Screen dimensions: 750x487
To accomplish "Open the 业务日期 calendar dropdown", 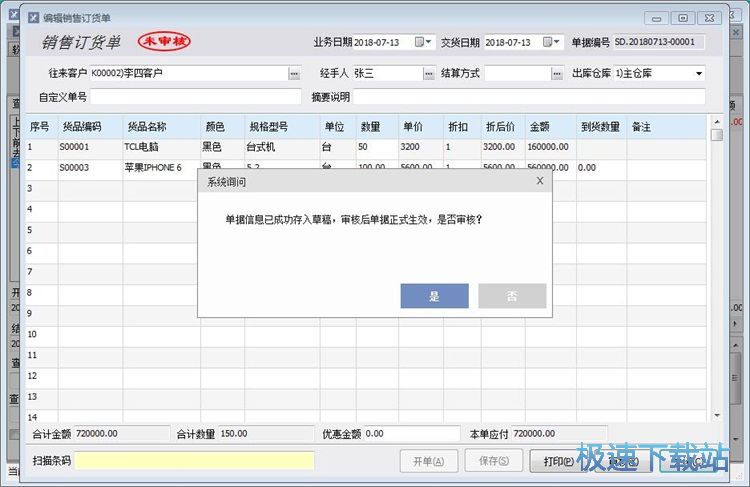I will point(424,42).
